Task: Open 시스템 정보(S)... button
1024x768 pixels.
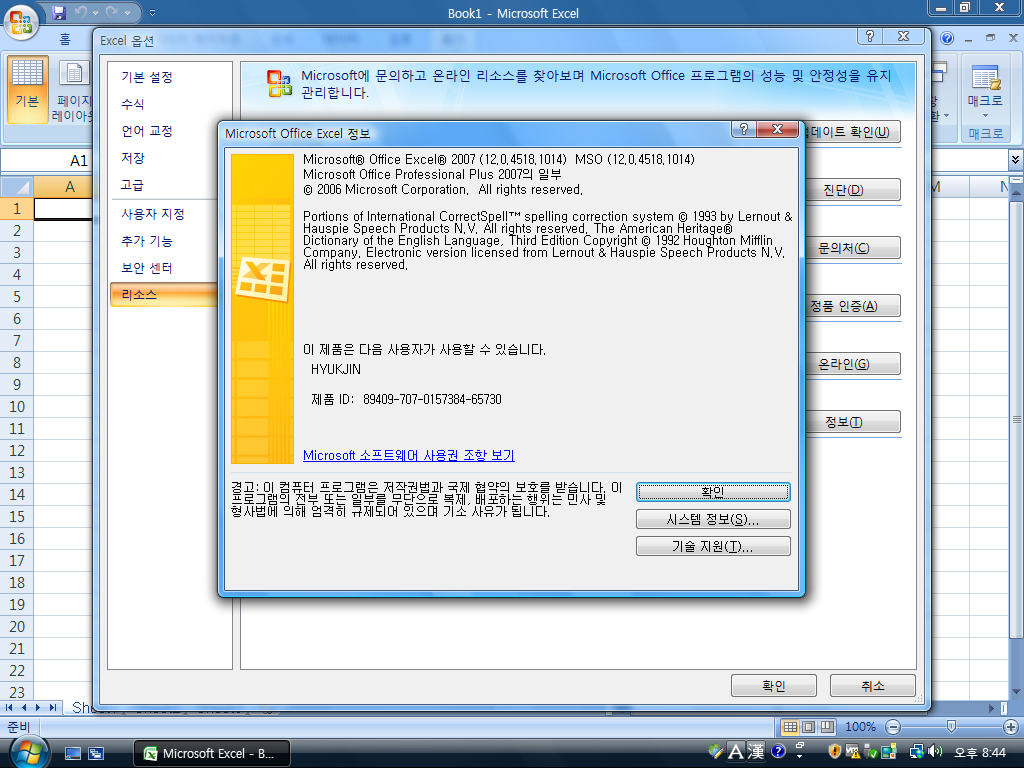Action: coord(713,519)
